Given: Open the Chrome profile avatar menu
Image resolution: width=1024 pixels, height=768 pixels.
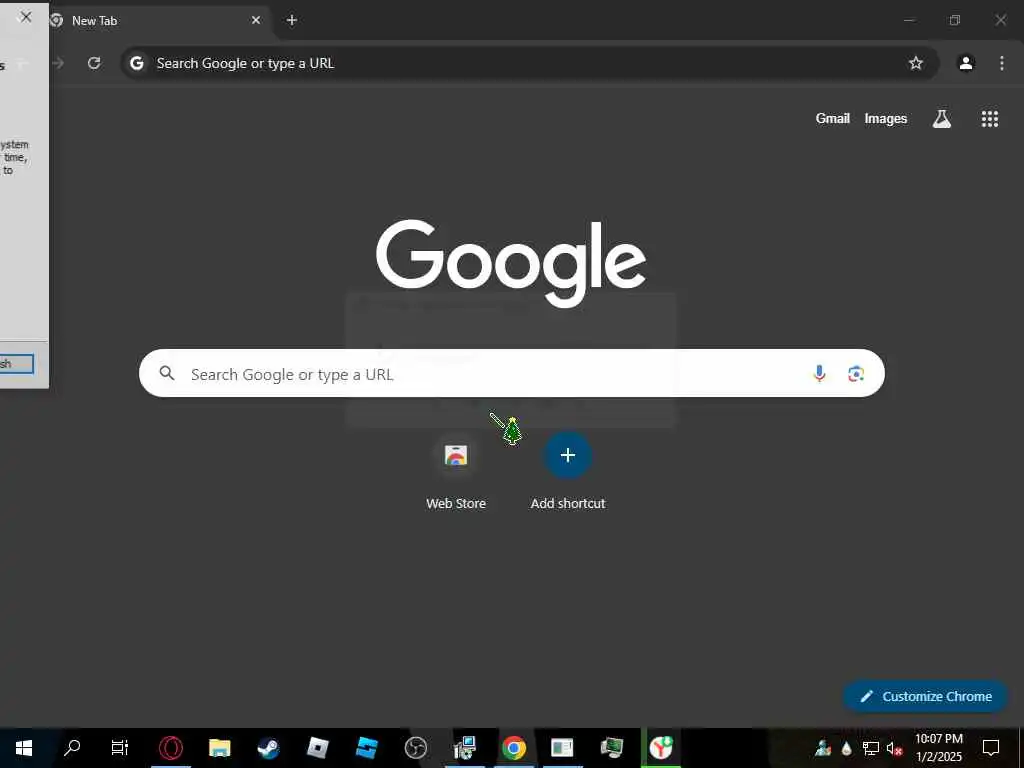Looking at the screenshot, I should [x=966, y=63].
